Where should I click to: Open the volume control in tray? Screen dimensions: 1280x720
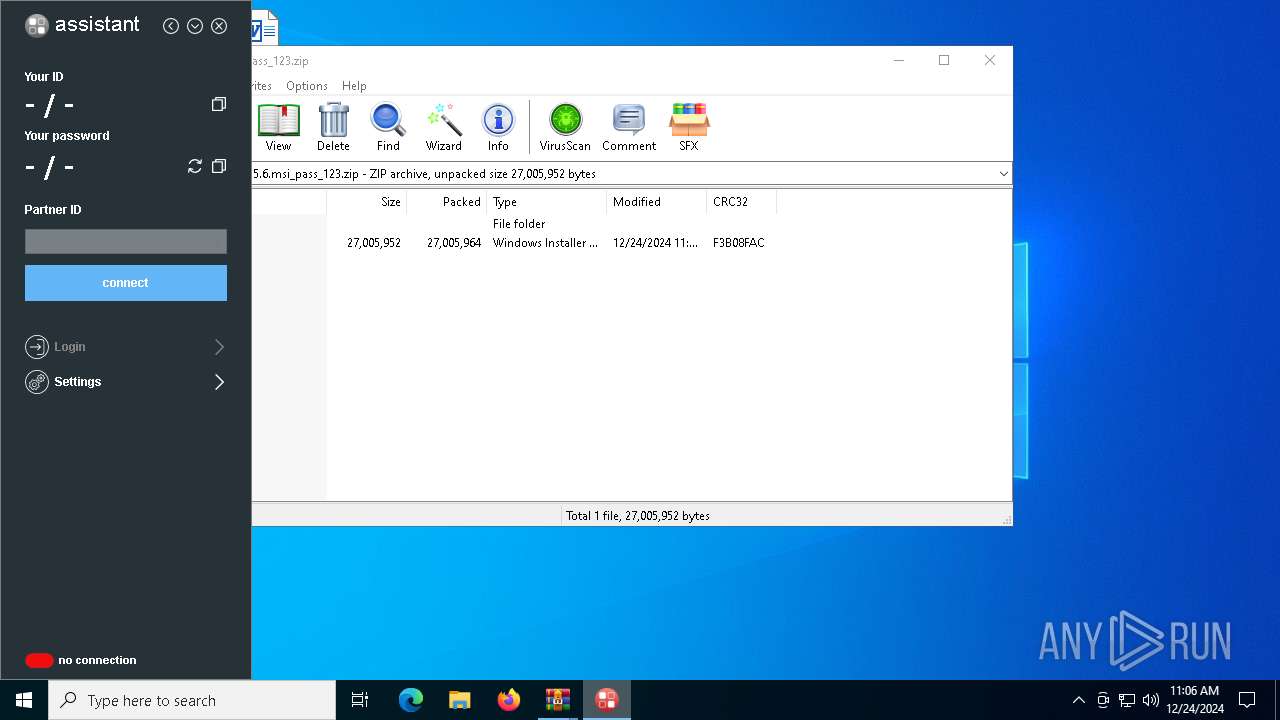tap(1151, 700)
